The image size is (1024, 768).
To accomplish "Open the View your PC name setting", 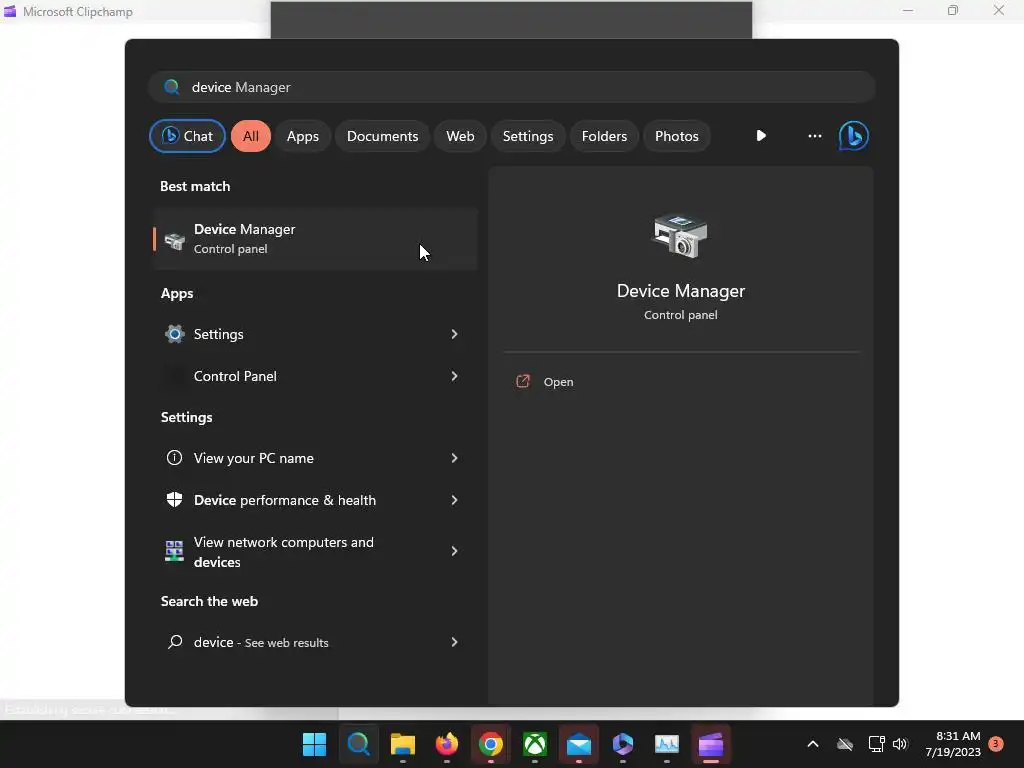I will tap(313, 458).
